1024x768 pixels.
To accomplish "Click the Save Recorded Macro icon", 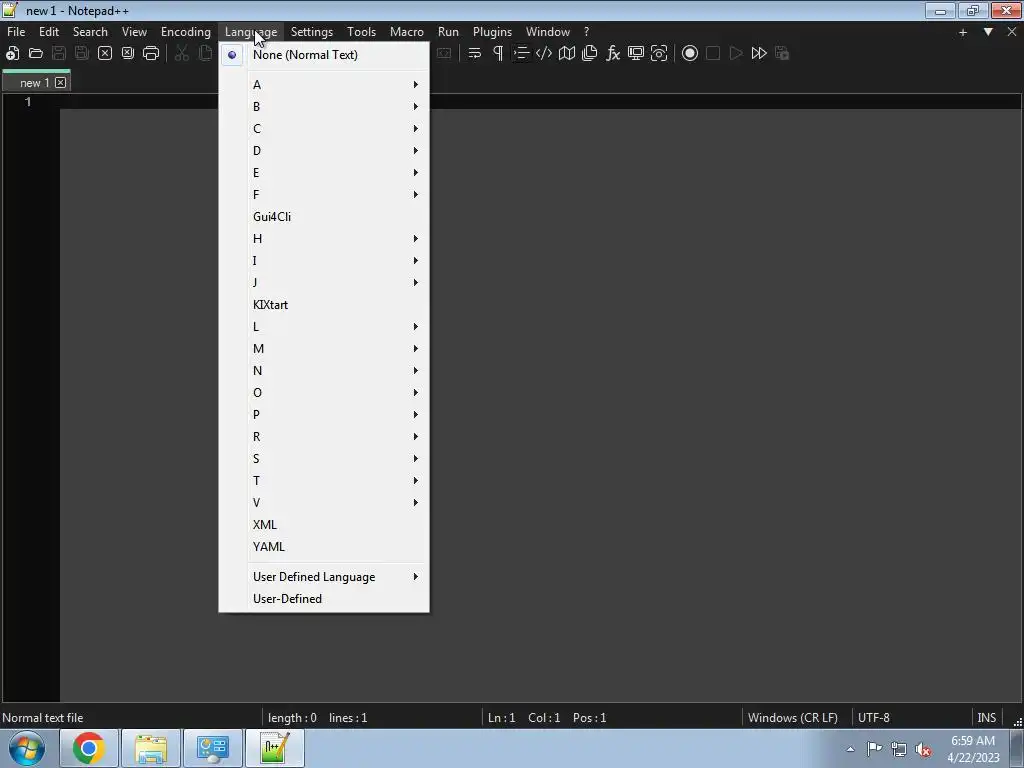I will 782,54.
